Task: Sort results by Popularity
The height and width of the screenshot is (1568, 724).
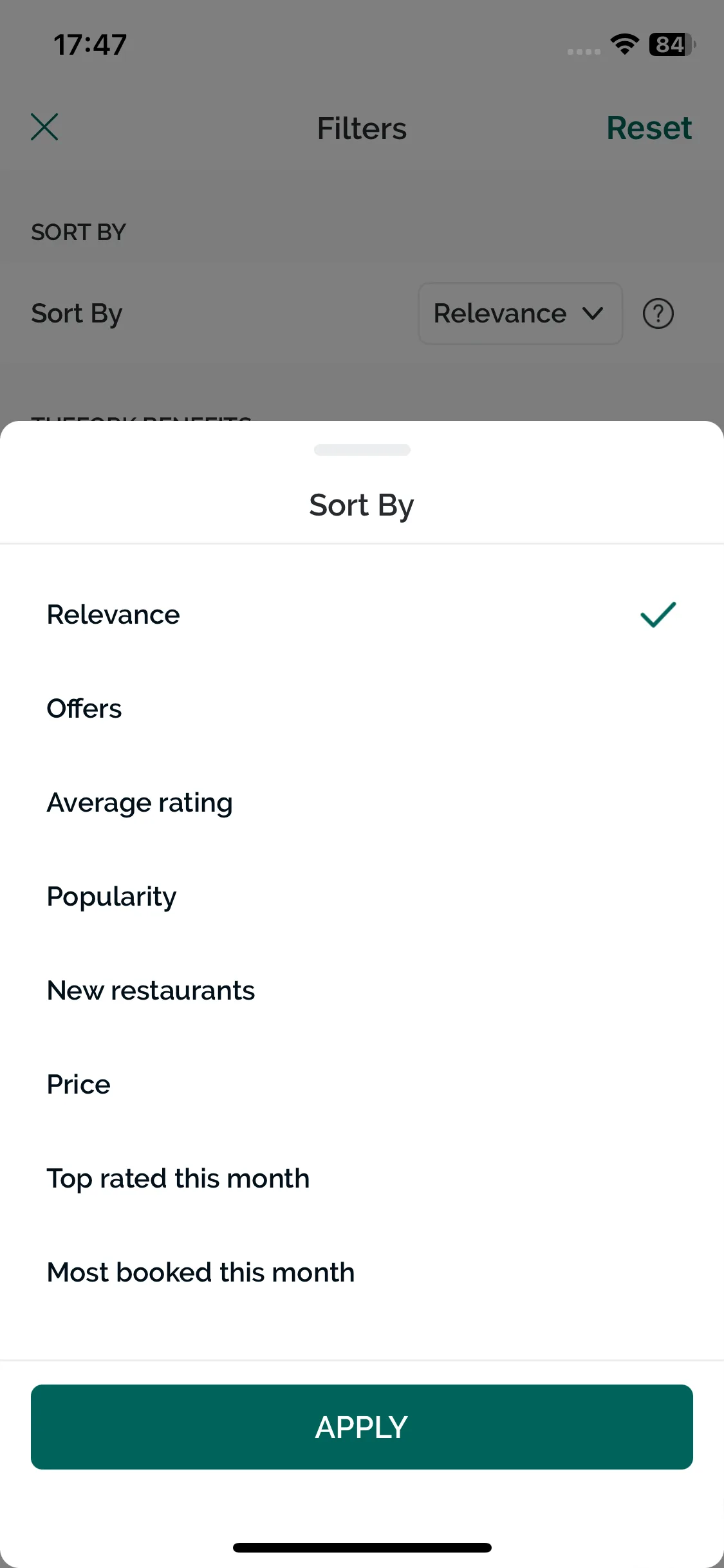Action: [362, 897]
